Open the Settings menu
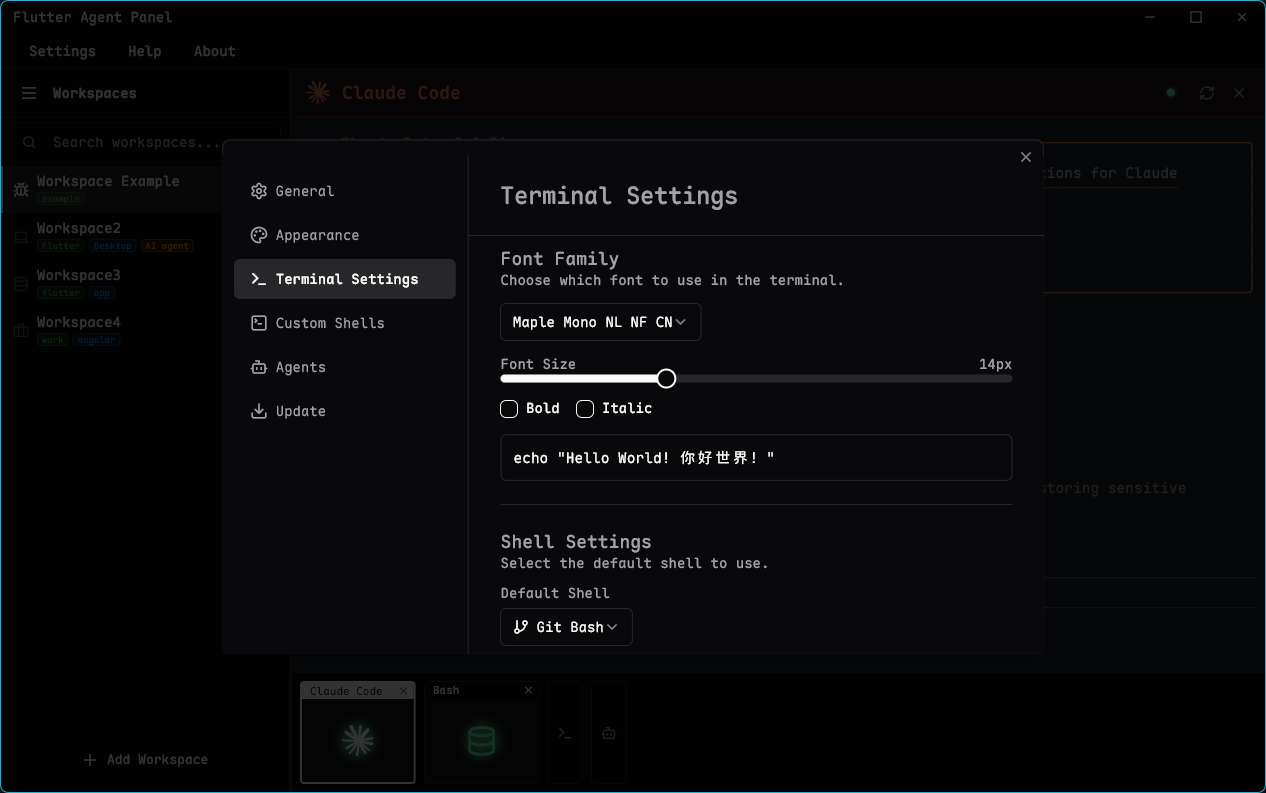The image size is (1266, 793). point(62,51)
